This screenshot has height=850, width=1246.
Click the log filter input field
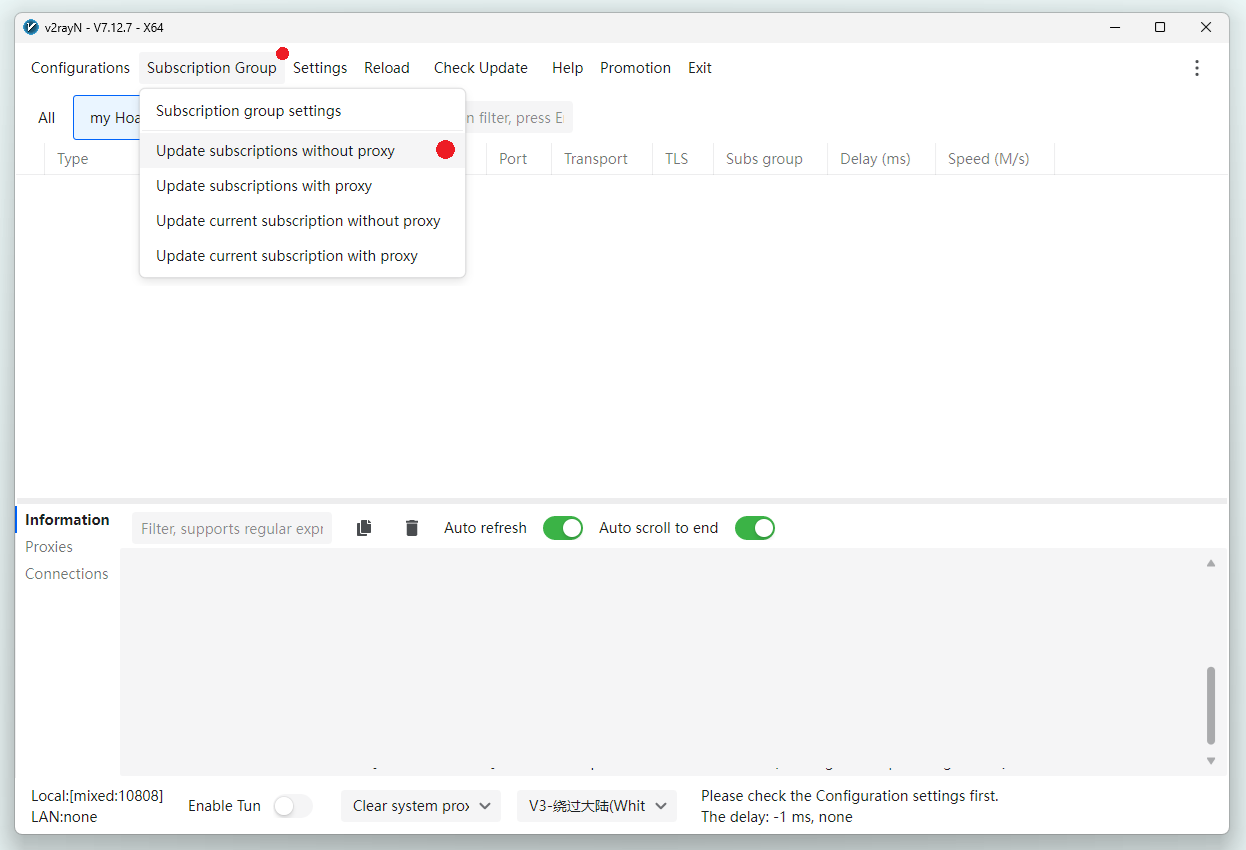click(232, 528)
